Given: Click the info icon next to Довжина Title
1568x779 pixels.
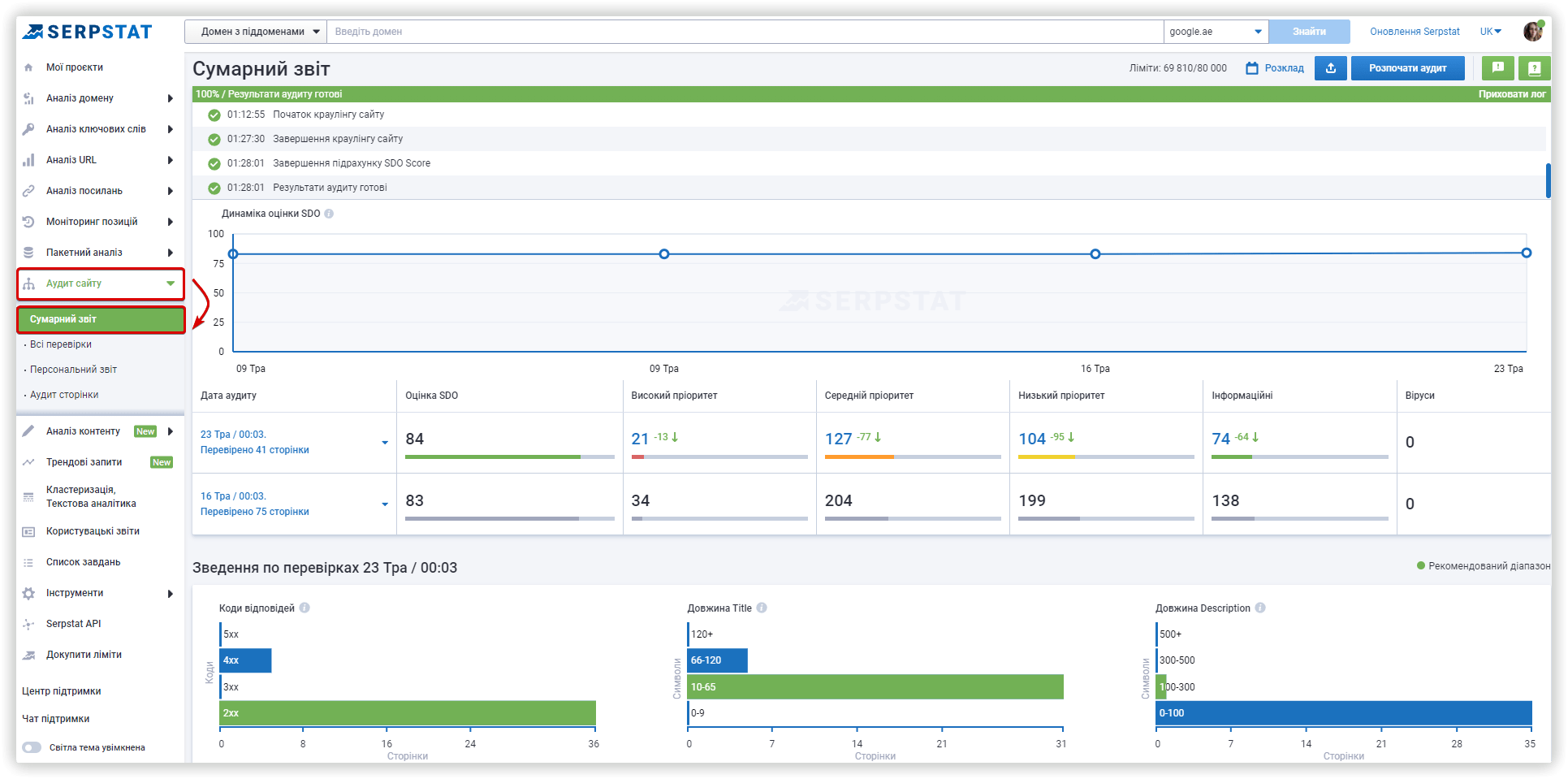Looking at the screenshot, I should pos(762,608).
